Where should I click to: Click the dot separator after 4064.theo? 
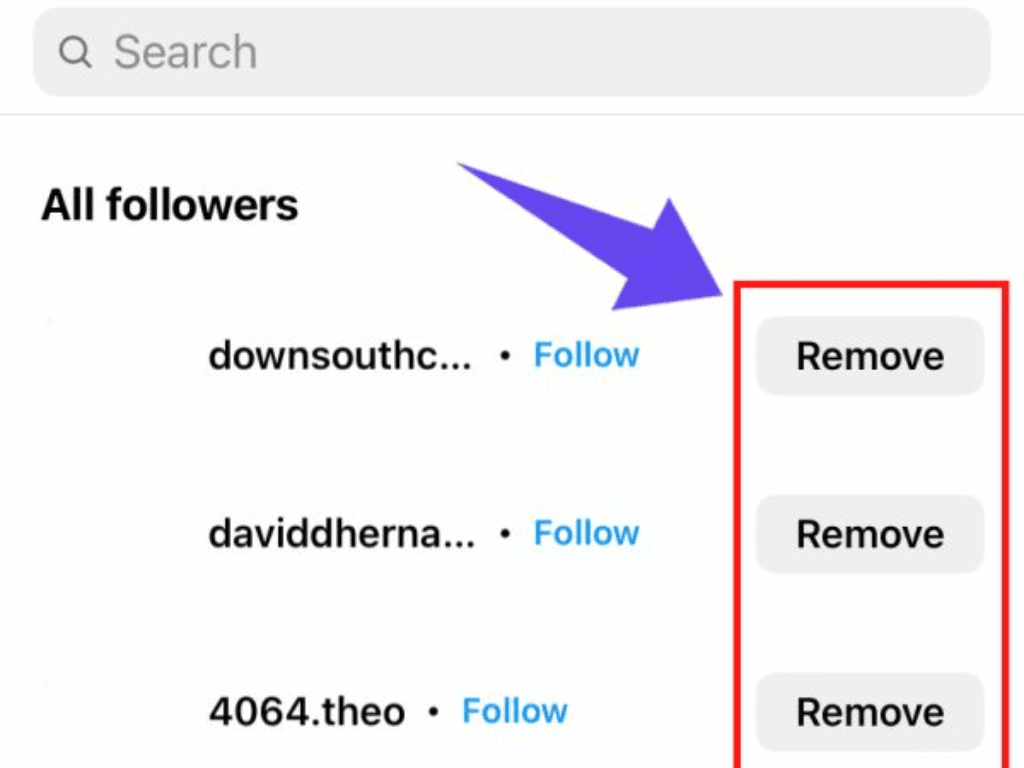pyautogui.click(x=433, y=712)
